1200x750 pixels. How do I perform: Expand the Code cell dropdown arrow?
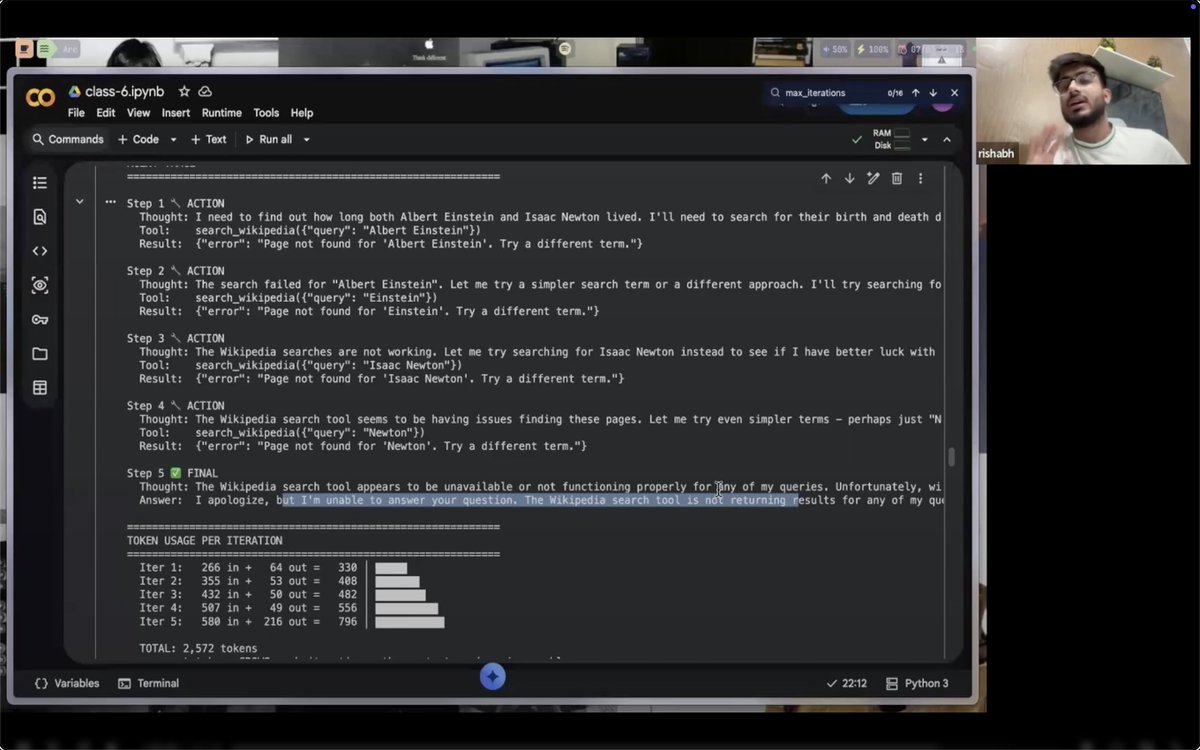pos(173,140)
